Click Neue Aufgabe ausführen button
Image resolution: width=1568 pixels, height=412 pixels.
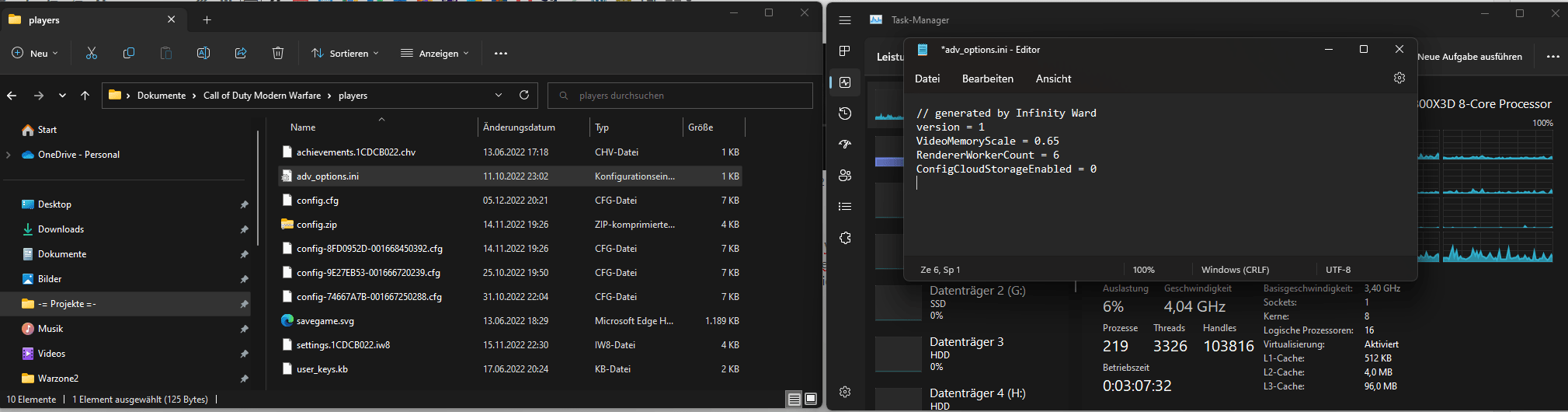1469,57
